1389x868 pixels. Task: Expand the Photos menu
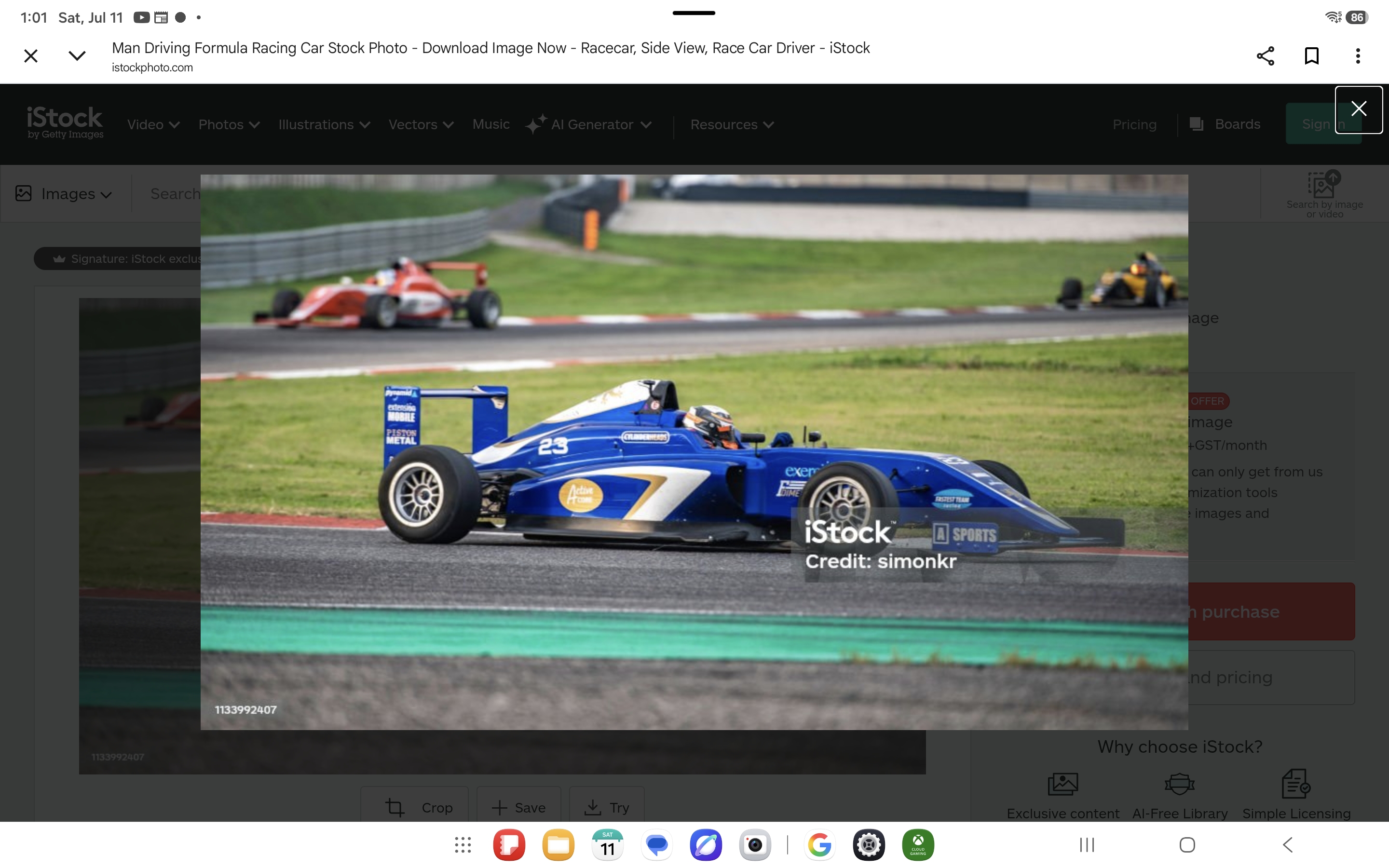pyautogui.click(x=229, y=124)
